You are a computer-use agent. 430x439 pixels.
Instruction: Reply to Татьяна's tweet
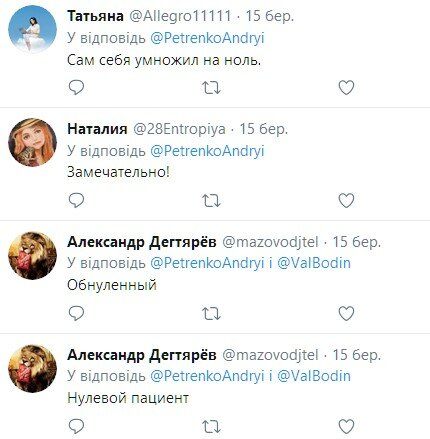(76, 88)
